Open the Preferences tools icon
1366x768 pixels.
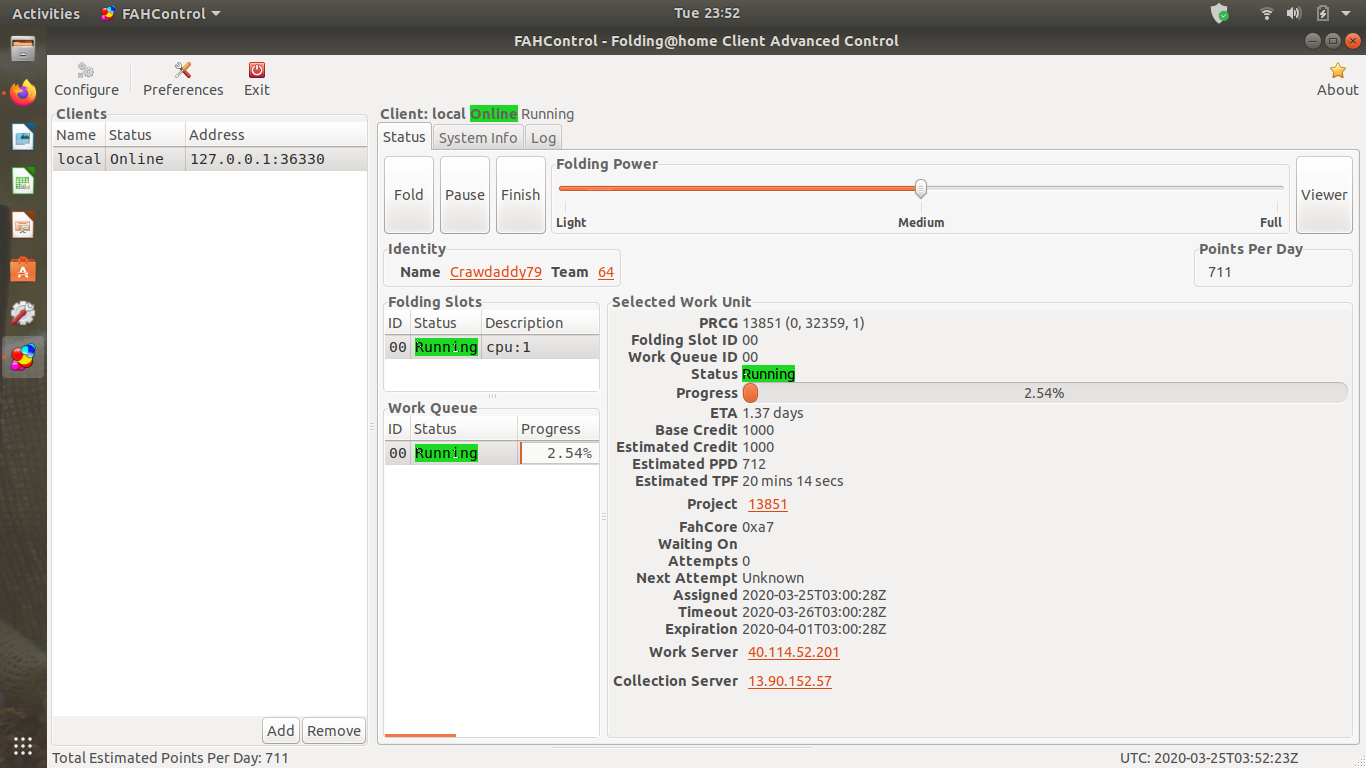click(183, 70)
